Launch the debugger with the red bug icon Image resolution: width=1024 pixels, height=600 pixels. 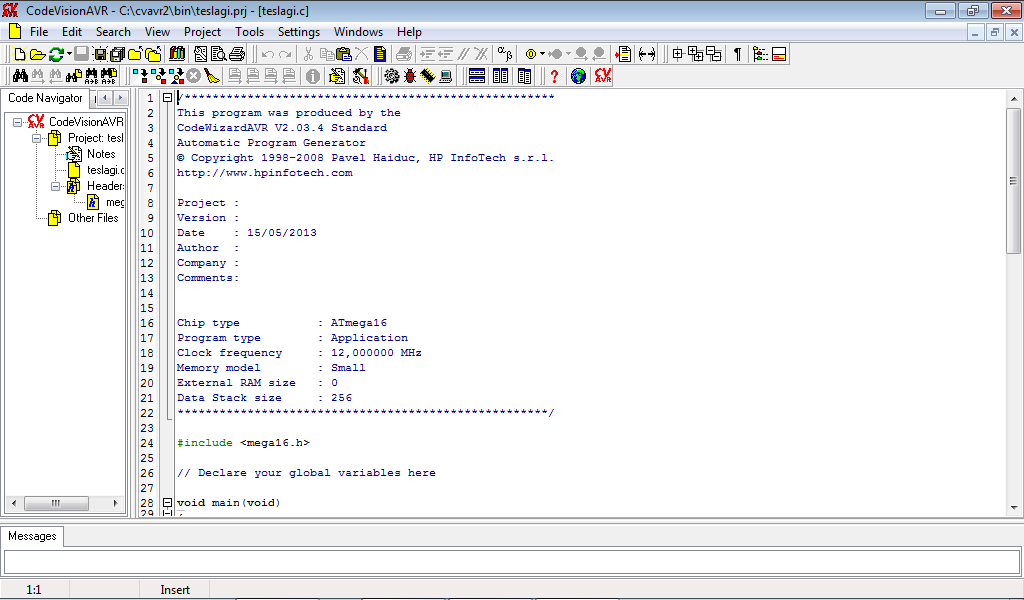click(409, 76)
